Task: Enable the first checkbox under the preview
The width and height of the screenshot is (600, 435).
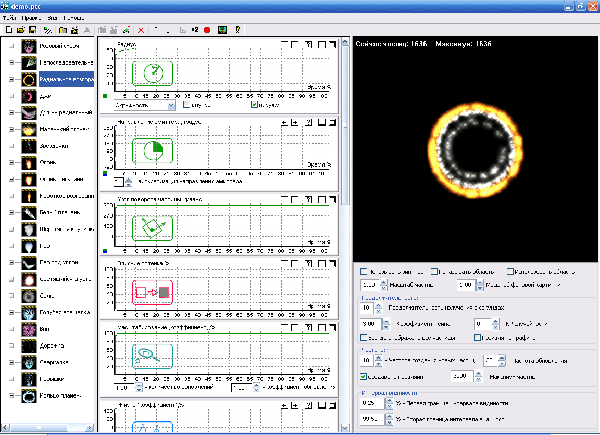Action: tap(363, 271)
